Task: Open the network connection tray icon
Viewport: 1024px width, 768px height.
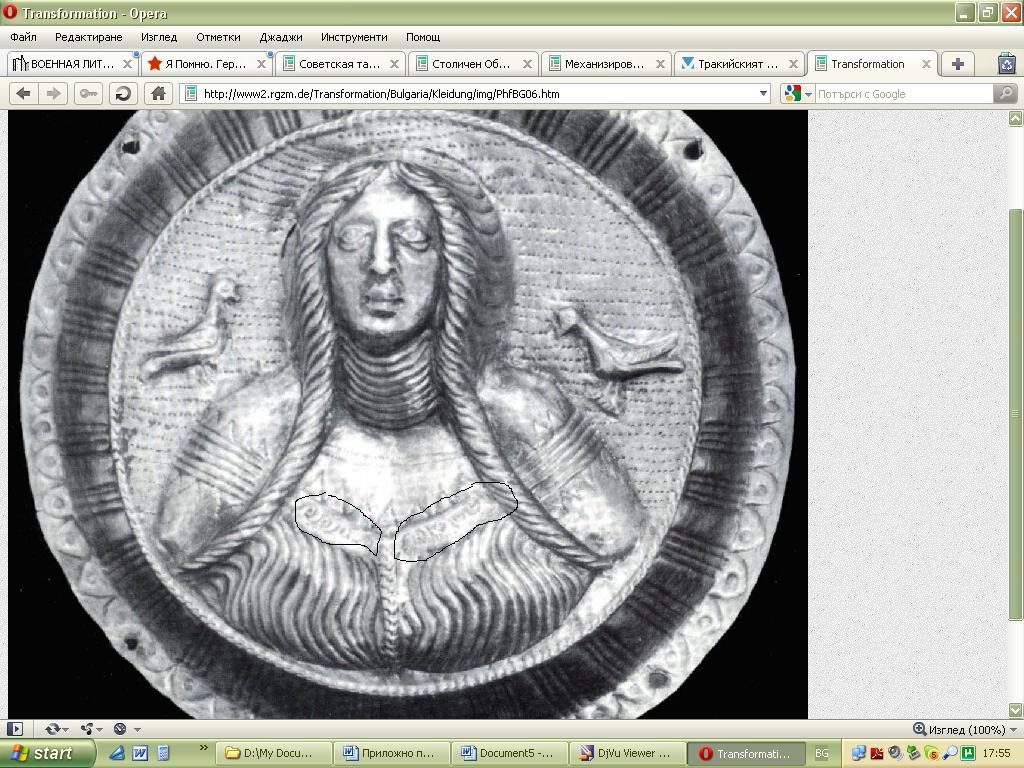Action: tap(859, 753)
